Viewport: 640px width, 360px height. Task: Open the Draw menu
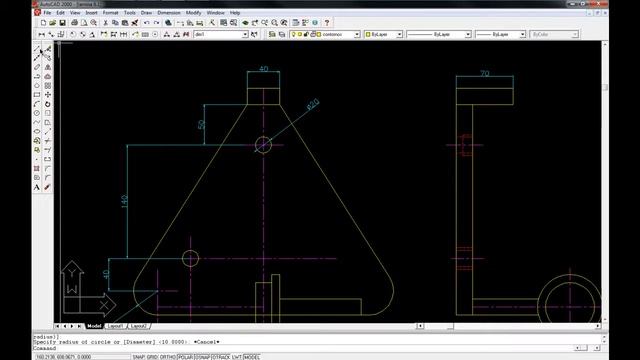point(146,13)
